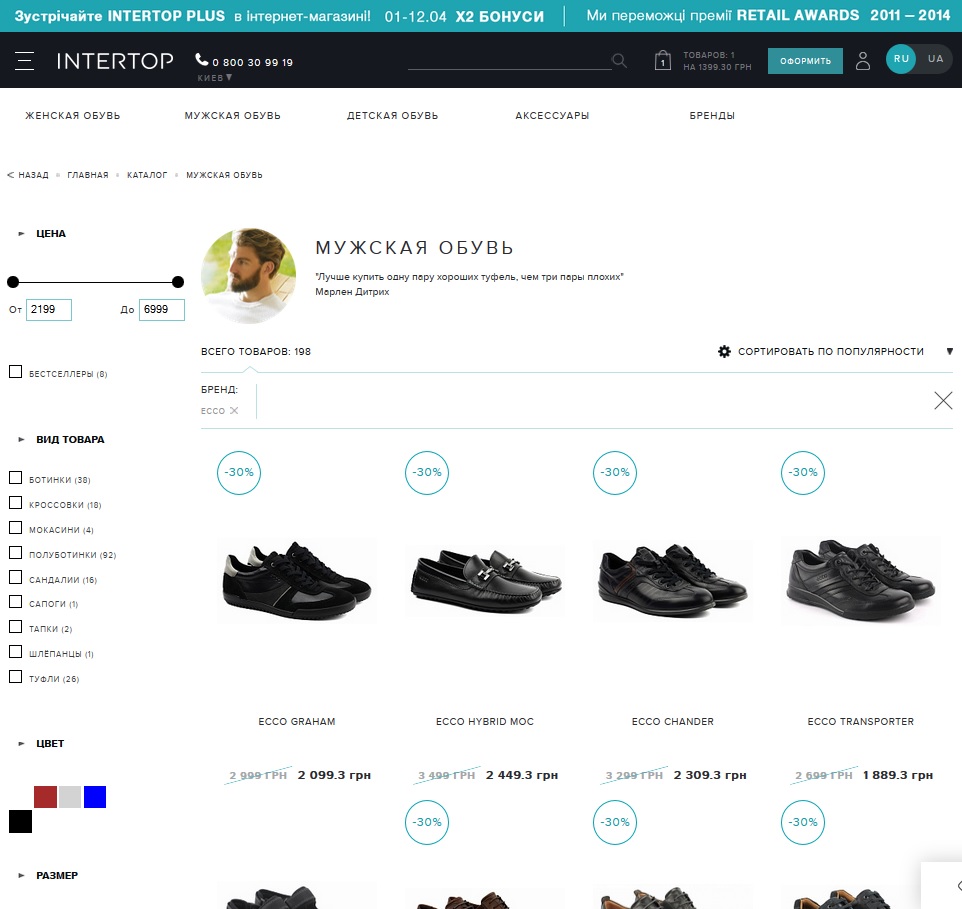Open Мужская обувь menu
The height and width of the screenshot is (909, 962).
pyautogui.click(x=233, y=115)
